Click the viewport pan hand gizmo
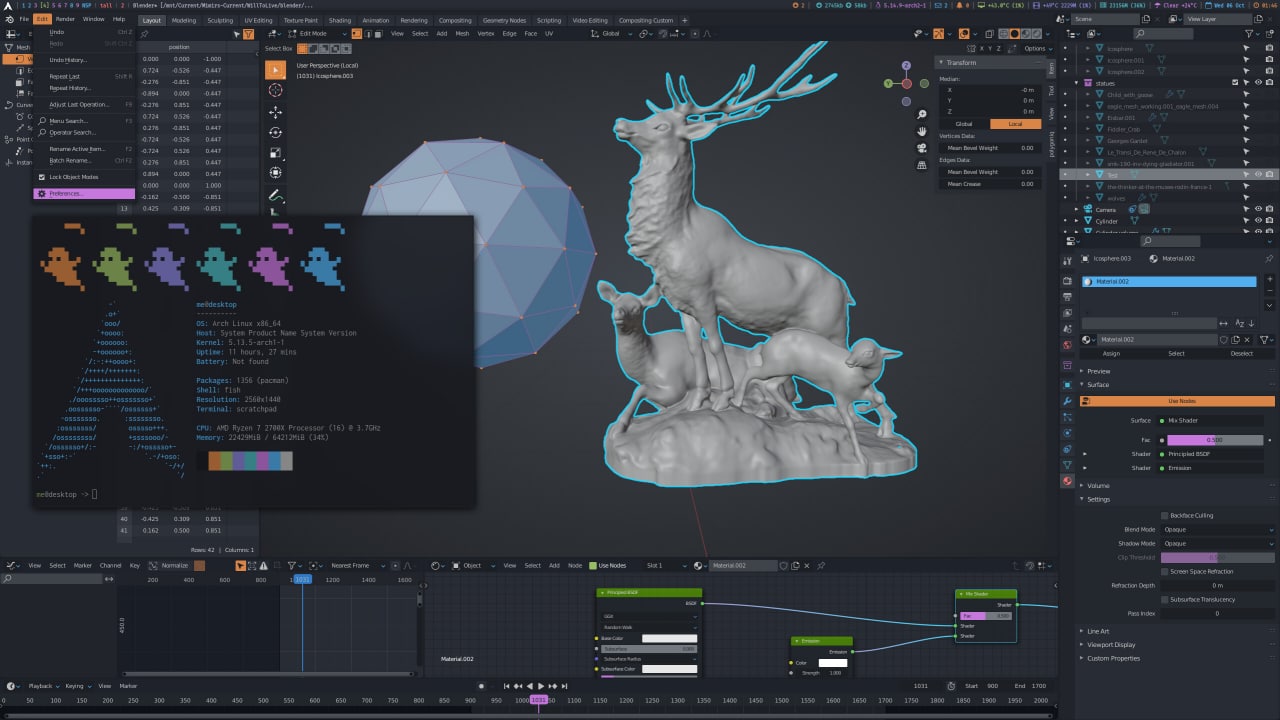Screen dimensions: 1280x720 pyautogui.click(x=922, y=131)
